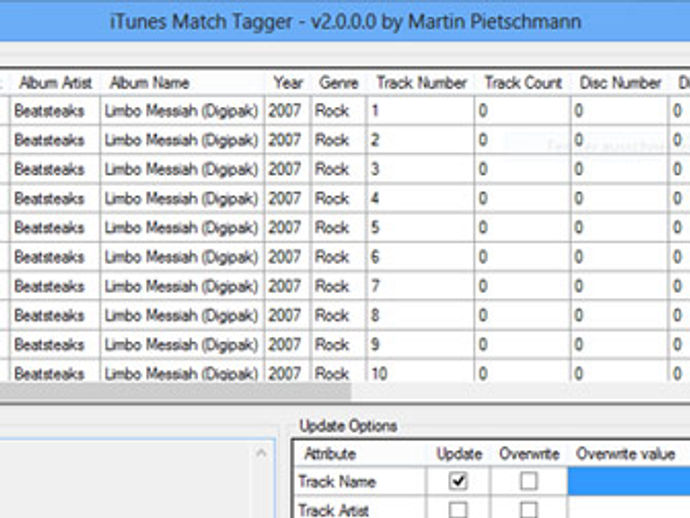Enable Overwrite checkbox for Track Name
The height and width of the screenshot is (518, 690).
point(528,481)
